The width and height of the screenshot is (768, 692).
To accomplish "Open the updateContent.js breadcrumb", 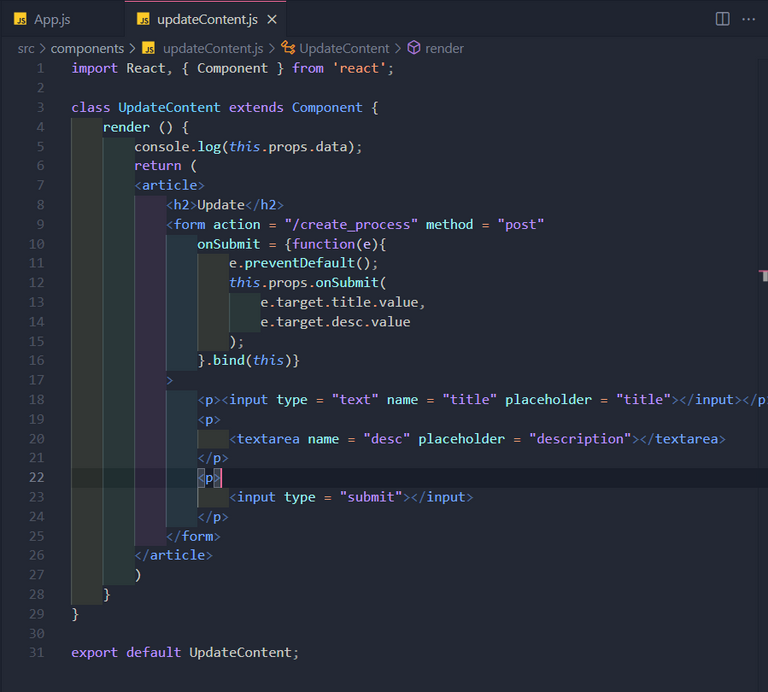I will click(213, 48).
